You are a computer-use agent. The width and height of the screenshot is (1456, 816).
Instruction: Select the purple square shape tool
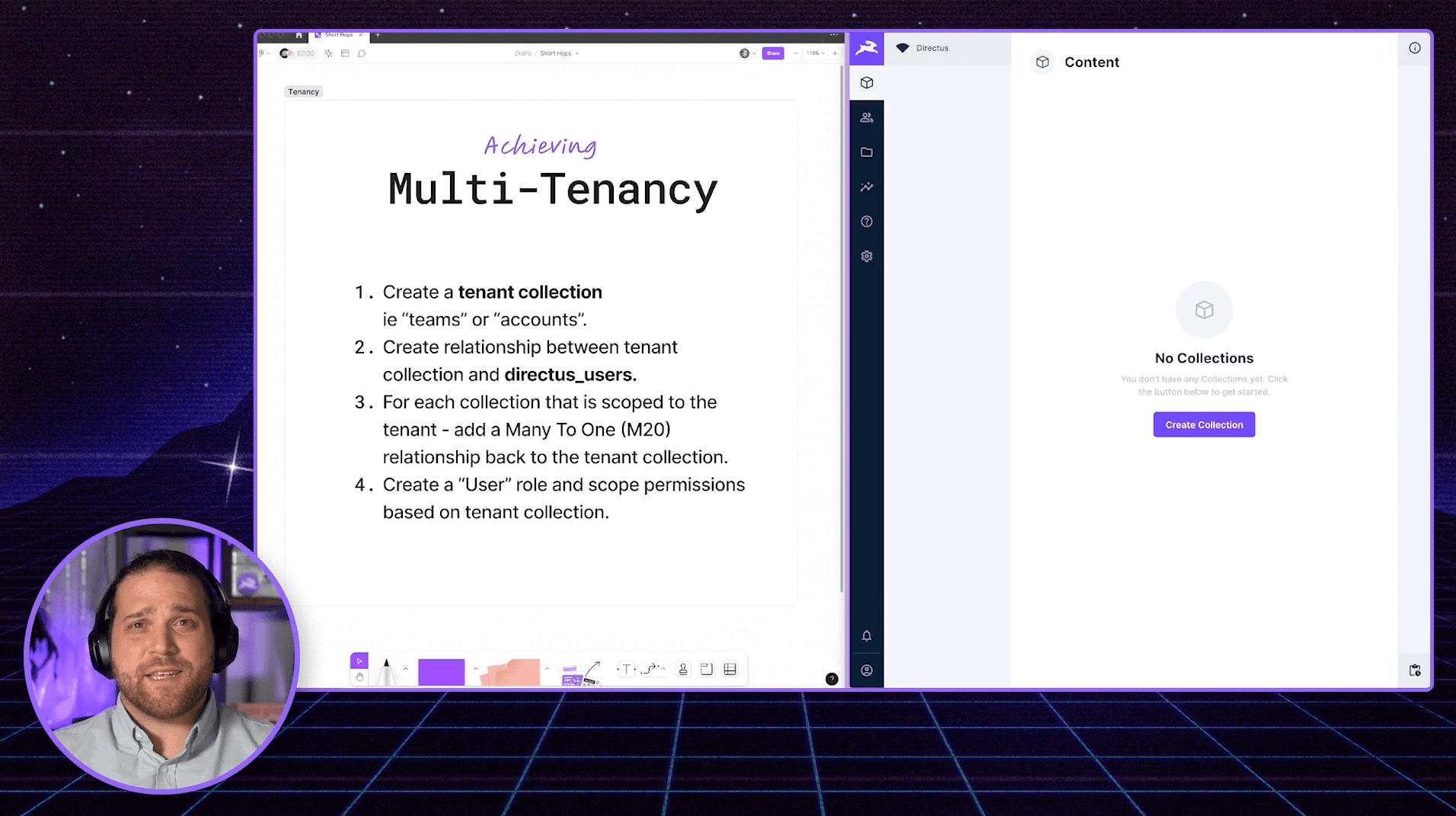coord(441,672)
